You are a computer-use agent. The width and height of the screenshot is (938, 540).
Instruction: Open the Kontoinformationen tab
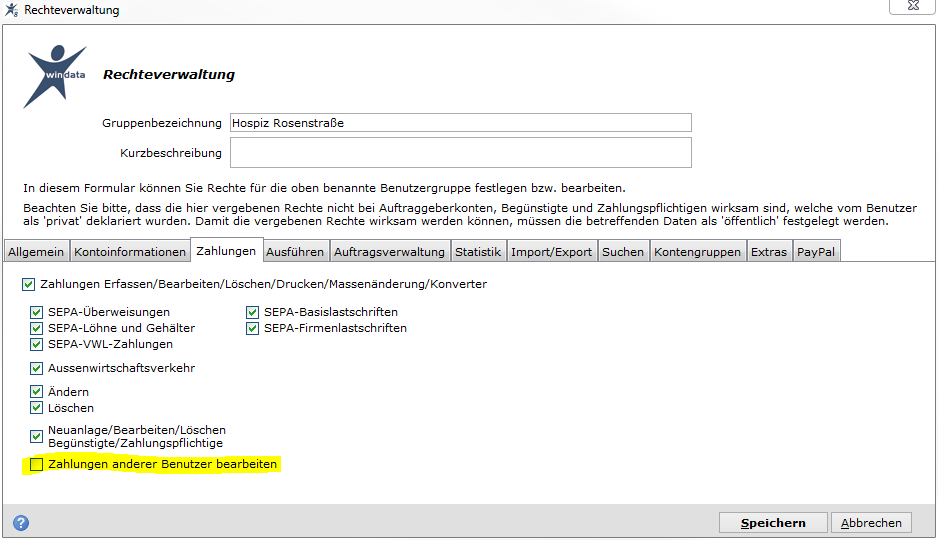(x=130, y=252)
